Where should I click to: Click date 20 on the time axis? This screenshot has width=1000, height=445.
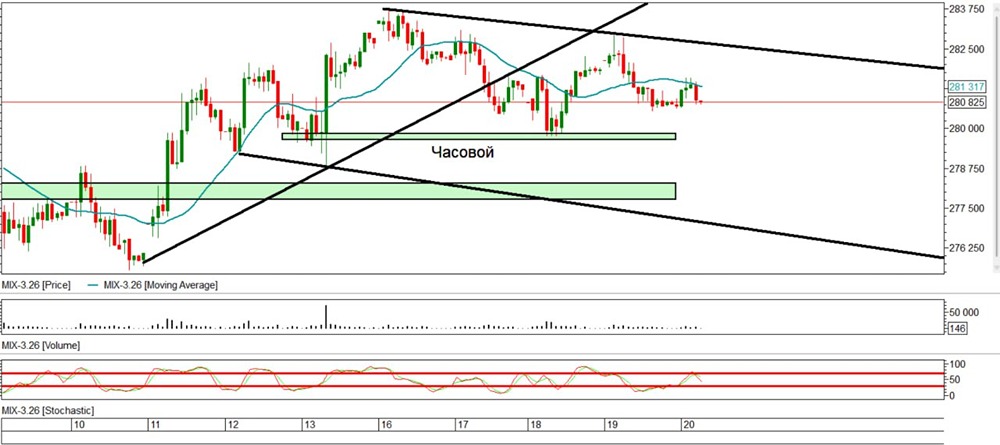(689, 424)
